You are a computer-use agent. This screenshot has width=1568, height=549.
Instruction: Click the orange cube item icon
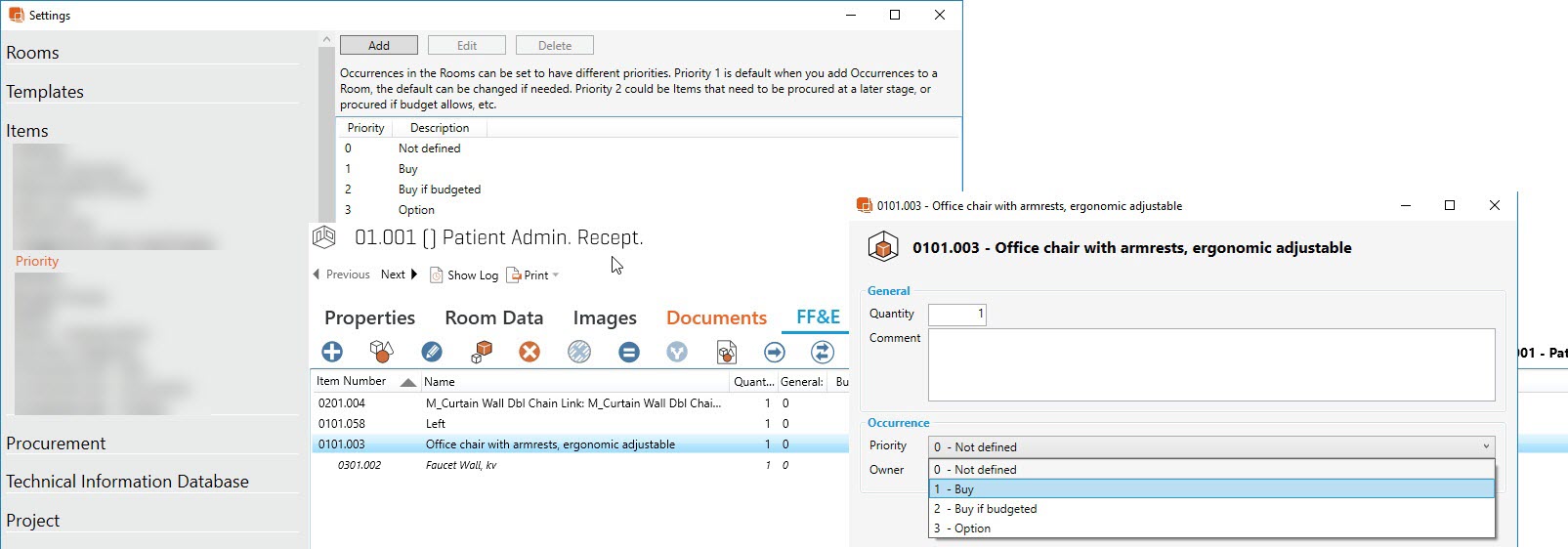click(x=482, y=352)
